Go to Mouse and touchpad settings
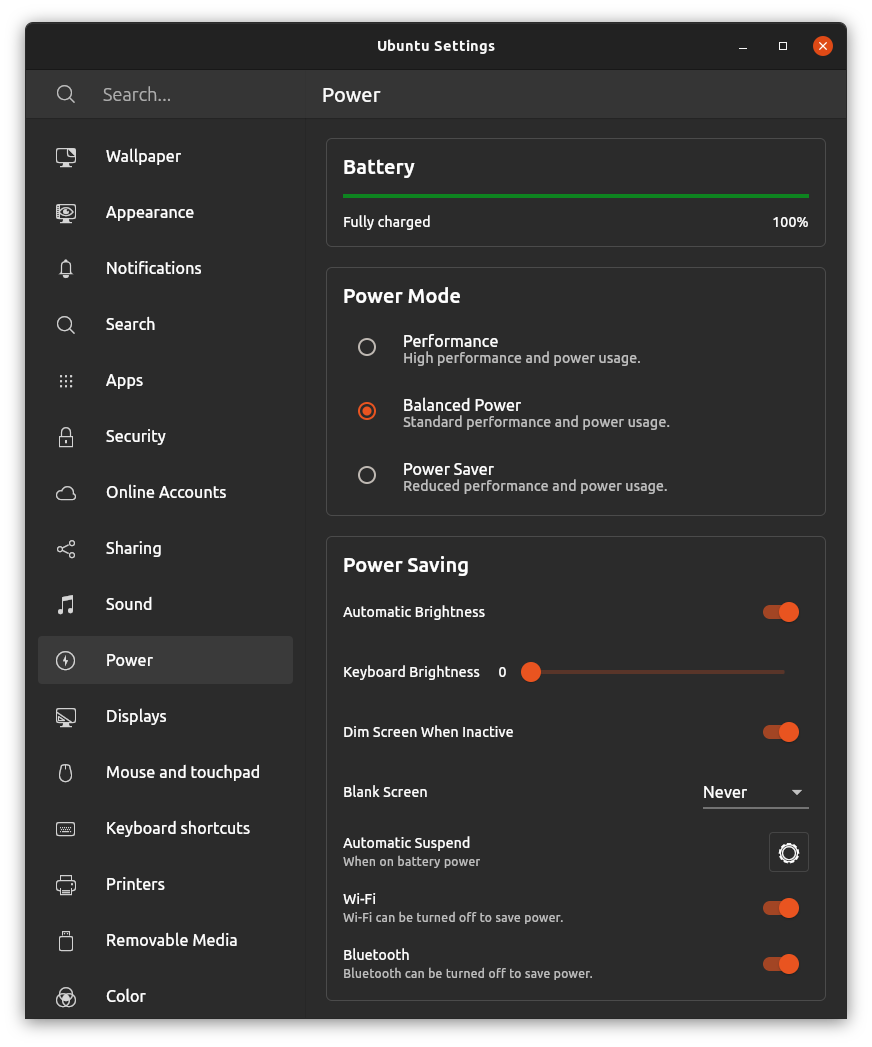 [166, 773]
